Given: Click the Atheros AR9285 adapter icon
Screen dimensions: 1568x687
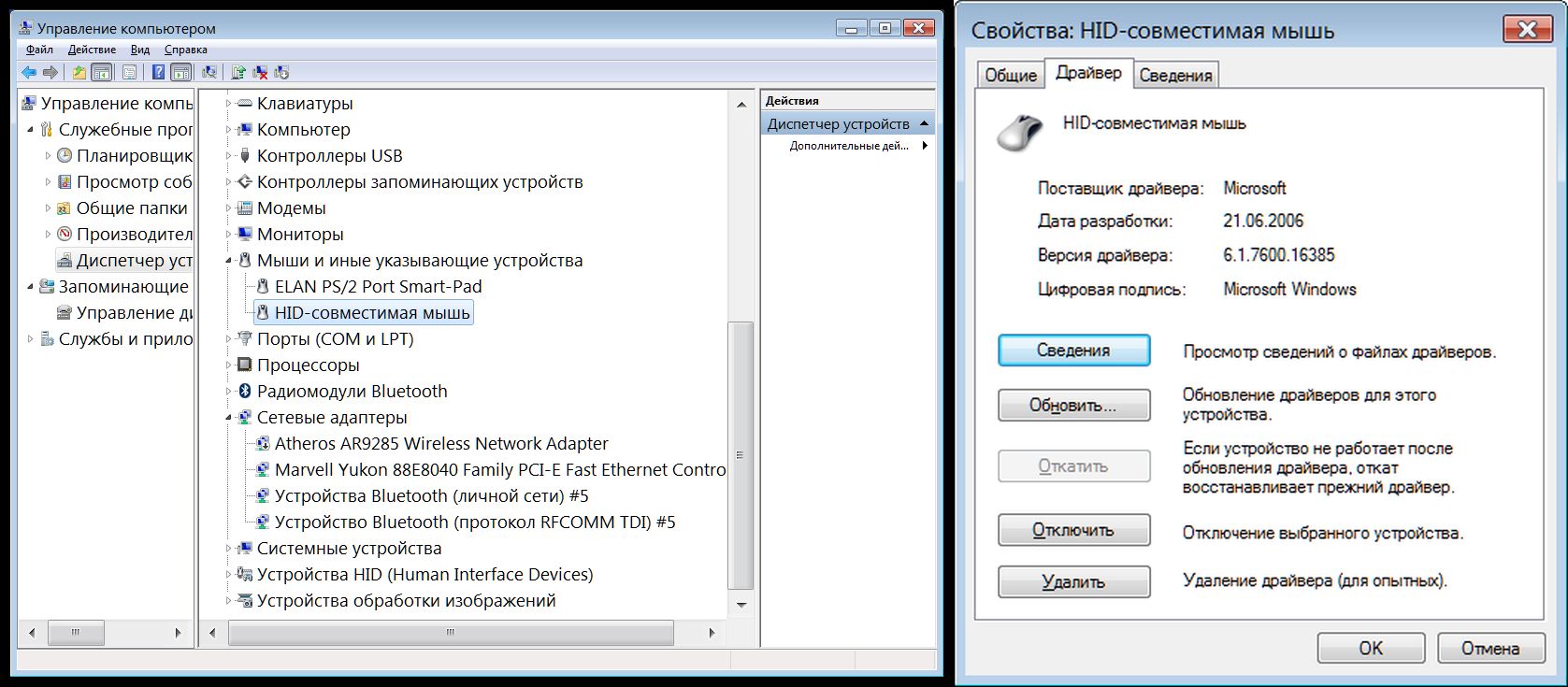Looking at the screenshot, I should tap(263, 444).
